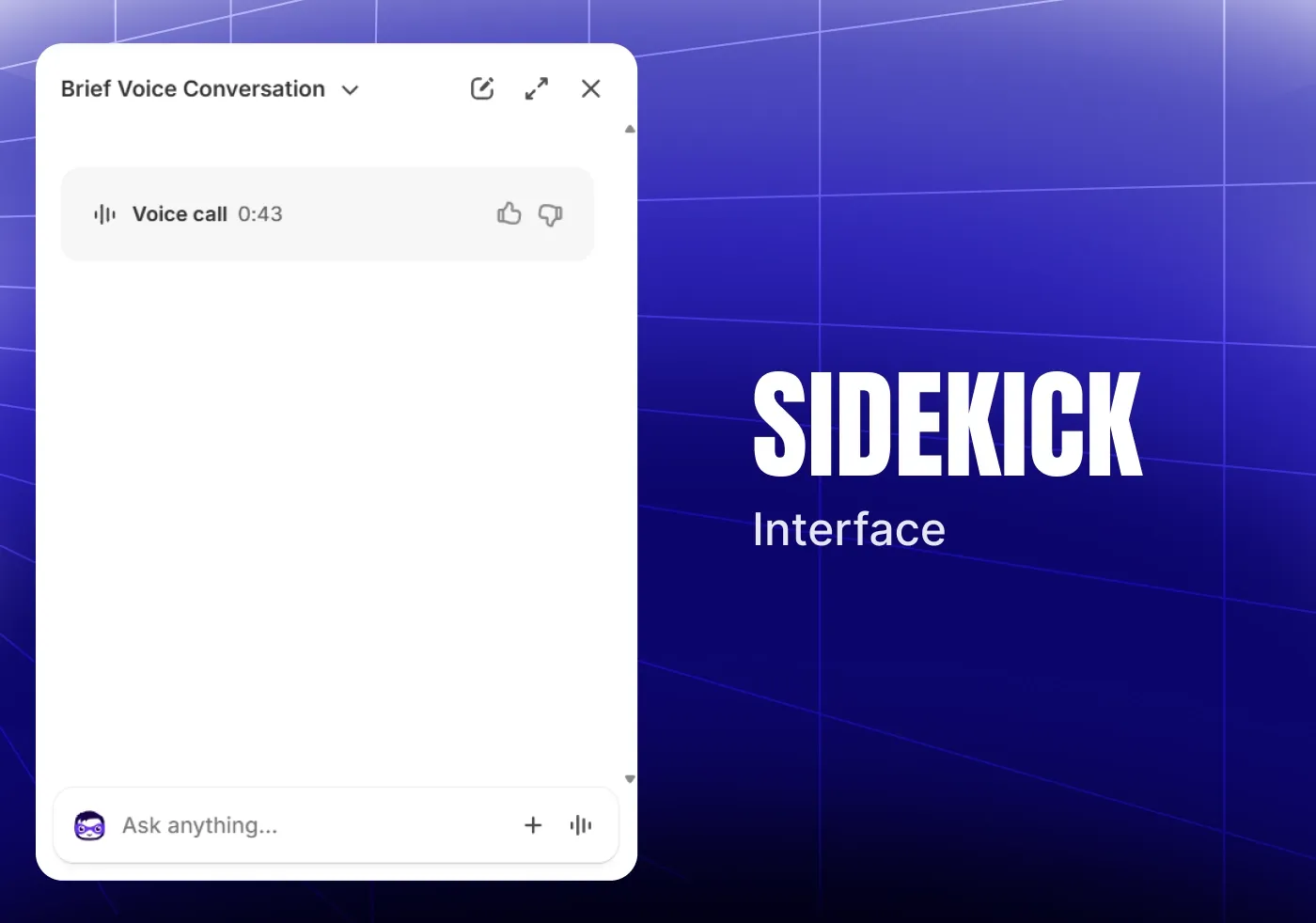1316x923 pixels.
Task: Open attachment options with the plus icon
Action: coord(533,825)
